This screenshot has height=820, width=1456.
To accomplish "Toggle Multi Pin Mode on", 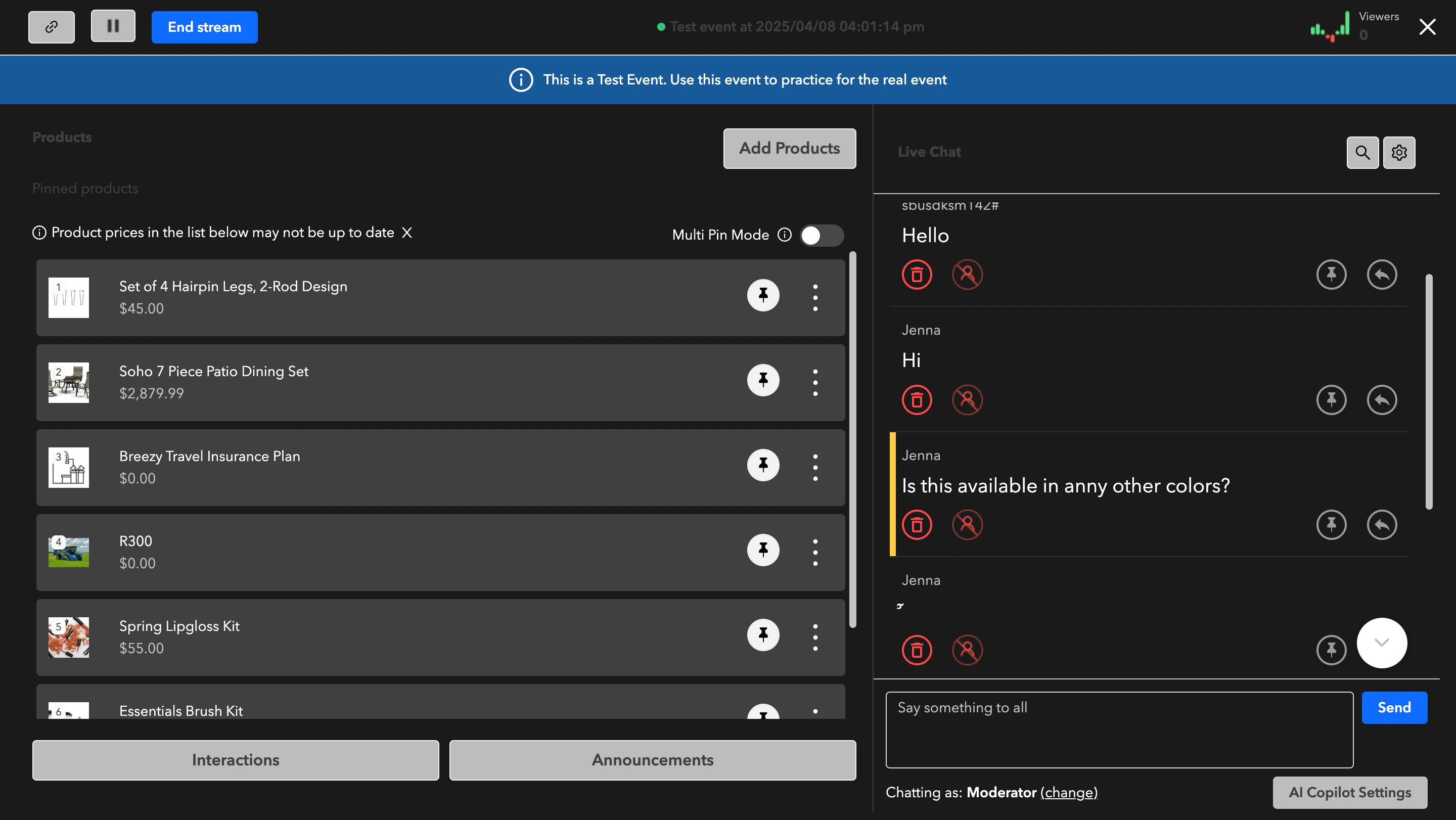I will tap(822, 235).
